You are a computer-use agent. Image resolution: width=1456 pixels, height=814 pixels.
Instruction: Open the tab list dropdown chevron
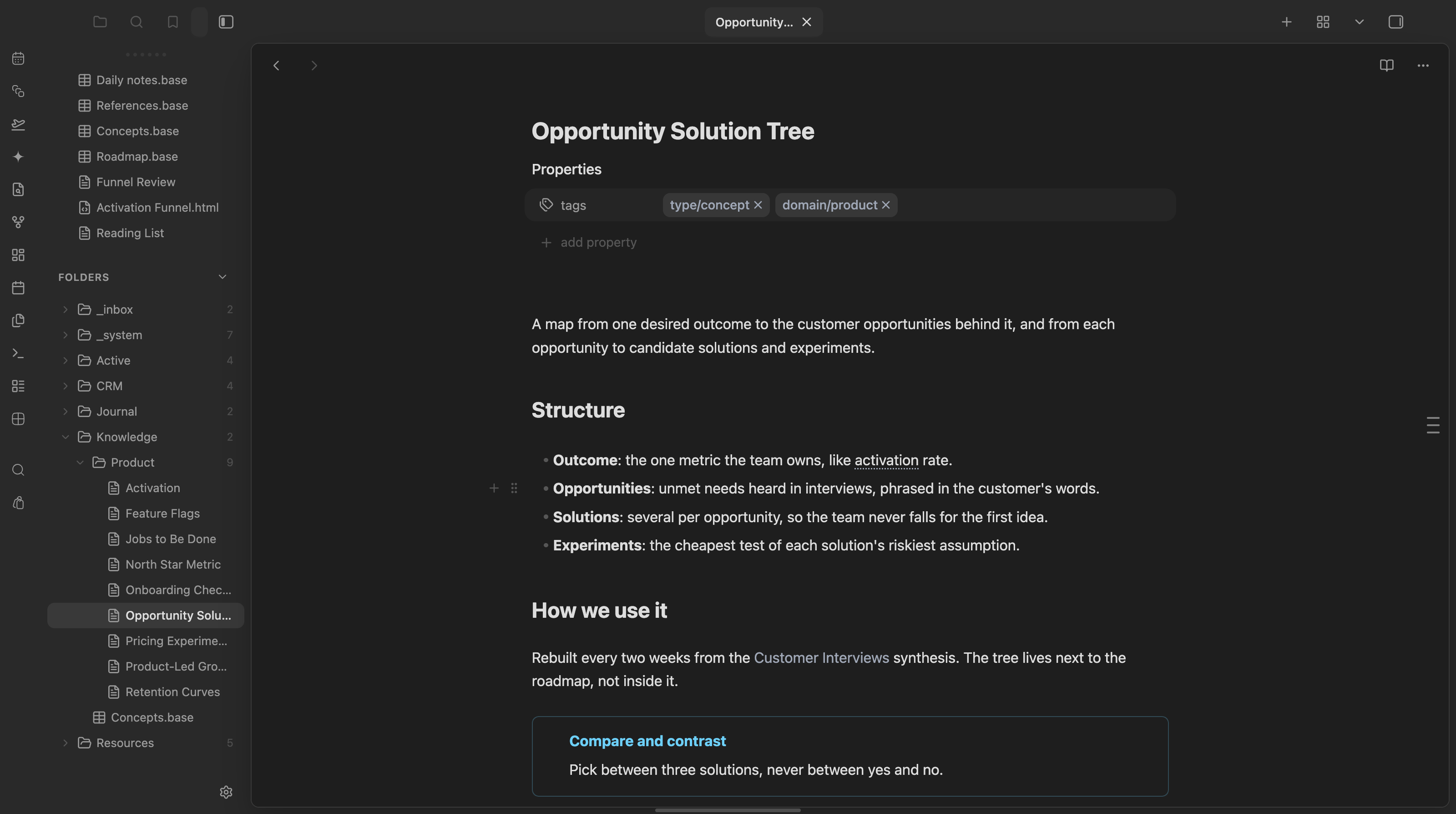tap(1360, 22)
